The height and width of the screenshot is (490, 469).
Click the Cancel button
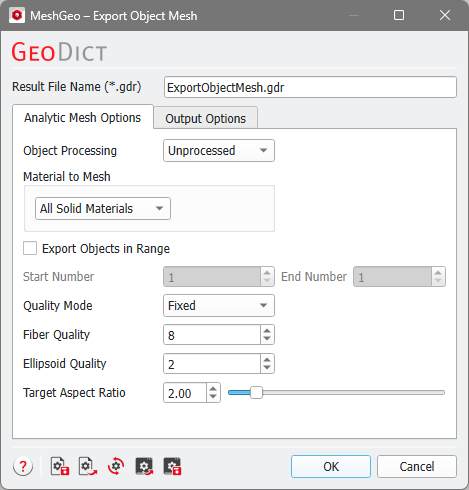(417, 466)
